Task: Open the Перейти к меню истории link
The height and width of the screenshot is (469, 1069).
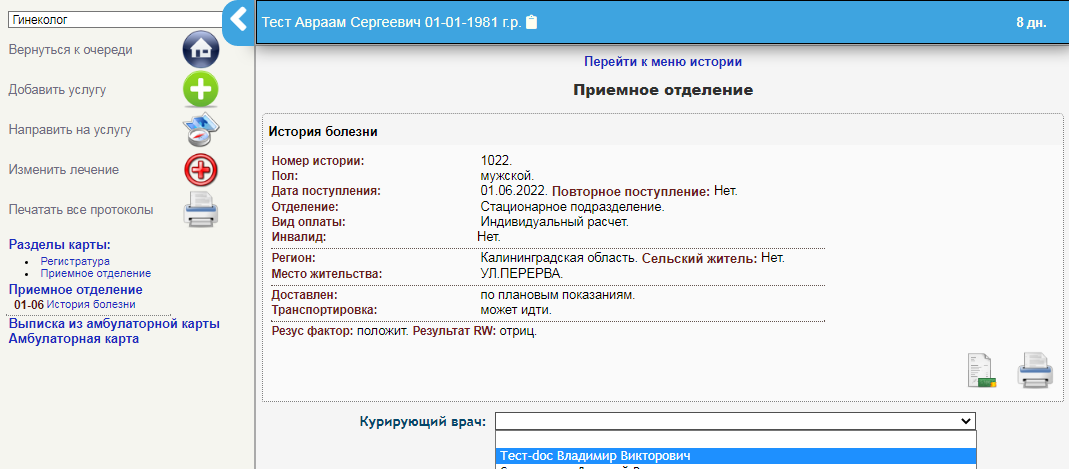Action: (x=662, y=62)
